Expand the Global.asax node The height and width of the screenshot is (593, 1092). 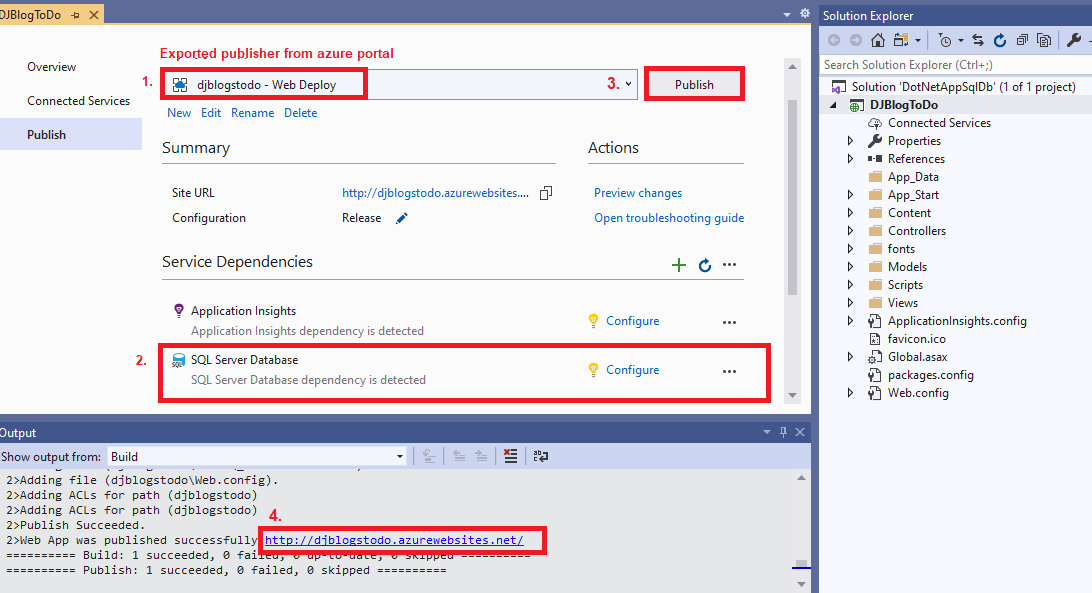[850, 357]
